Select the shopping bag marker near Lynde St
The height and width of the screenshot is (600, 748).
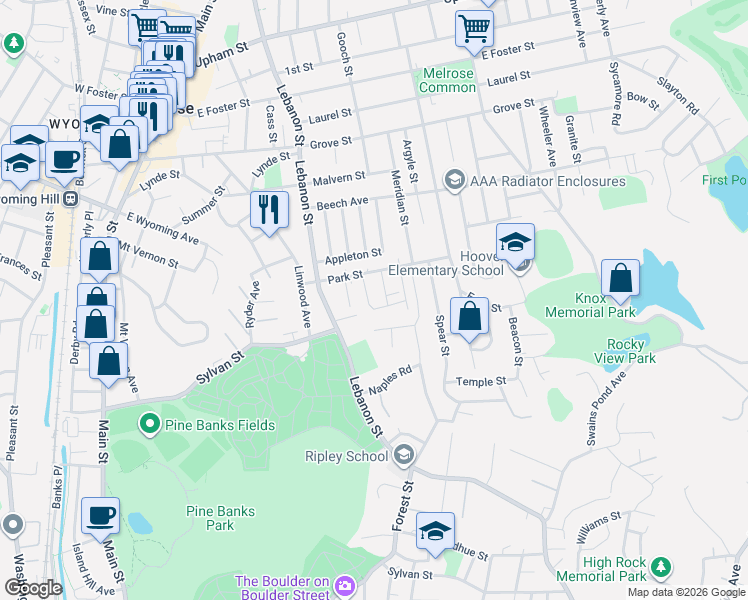pyautogui.click(x=119, y=144)
